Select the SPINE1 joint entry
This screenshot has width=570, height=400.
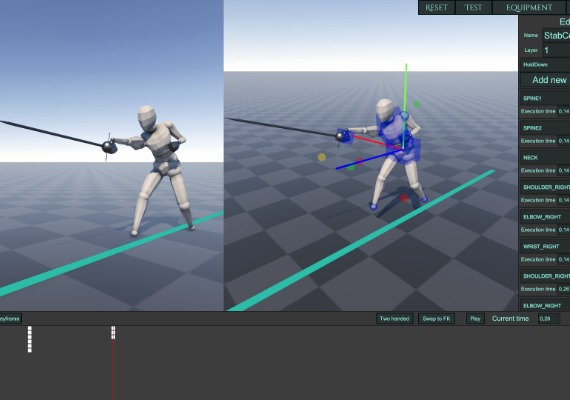(x=545, y=99)
